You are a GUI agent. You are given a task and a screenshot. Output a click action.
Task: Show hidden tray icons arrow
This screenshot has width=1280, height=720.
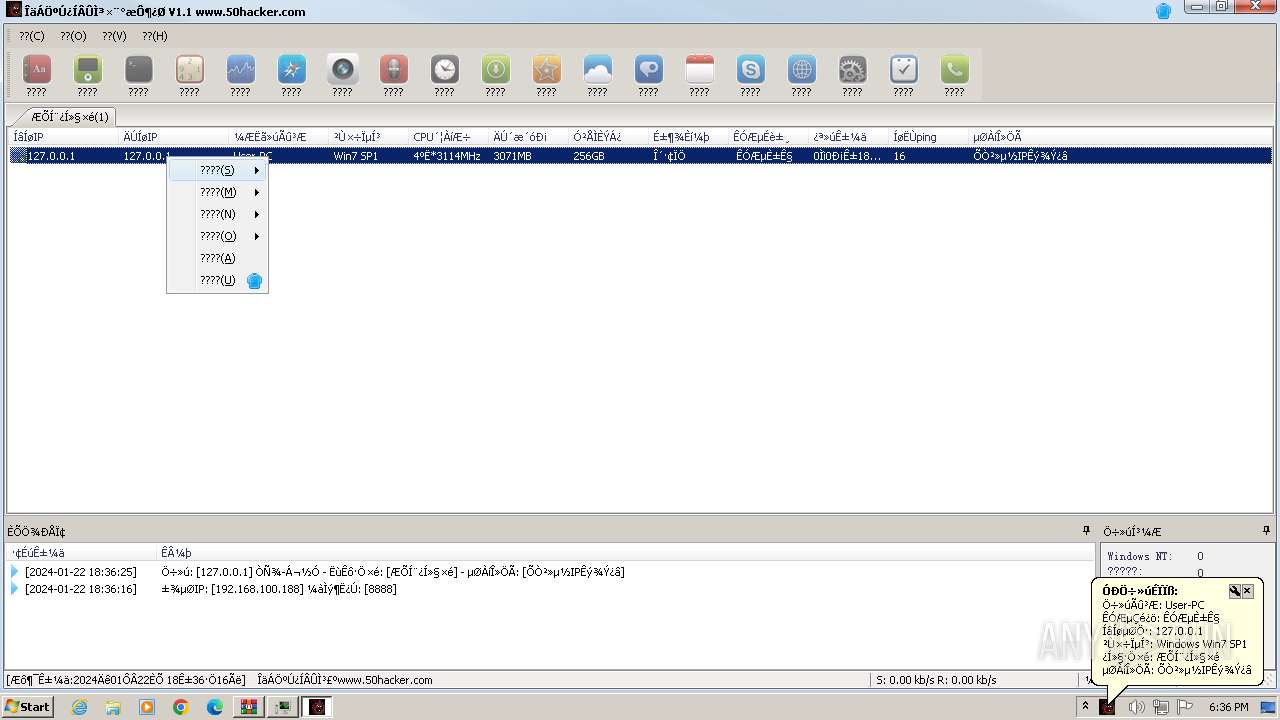click(1085, 707)
